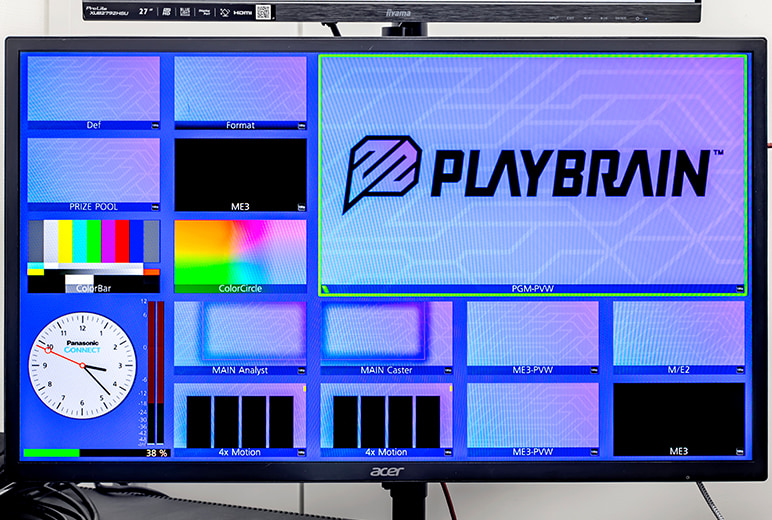Click the status icon on the PGM-PVW tile

coord(739,289)
